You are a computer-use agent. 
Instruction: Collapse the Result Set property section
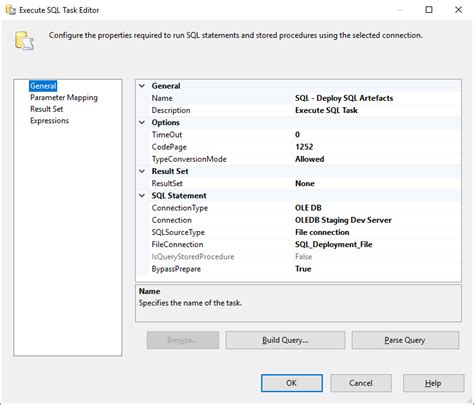pos(142,171)
